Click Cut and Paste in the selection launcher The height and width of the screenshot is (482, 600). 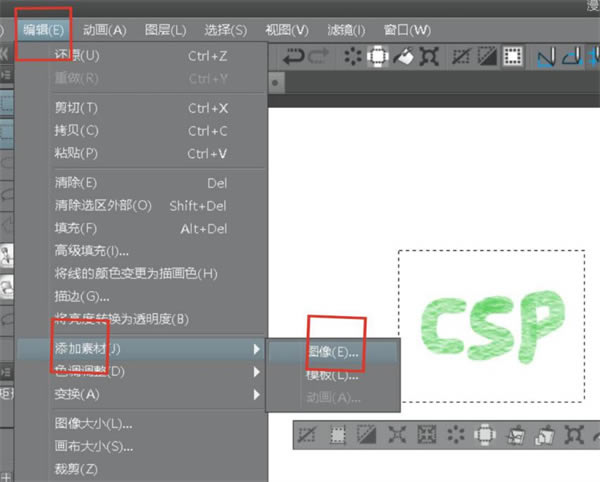point(515,435)
